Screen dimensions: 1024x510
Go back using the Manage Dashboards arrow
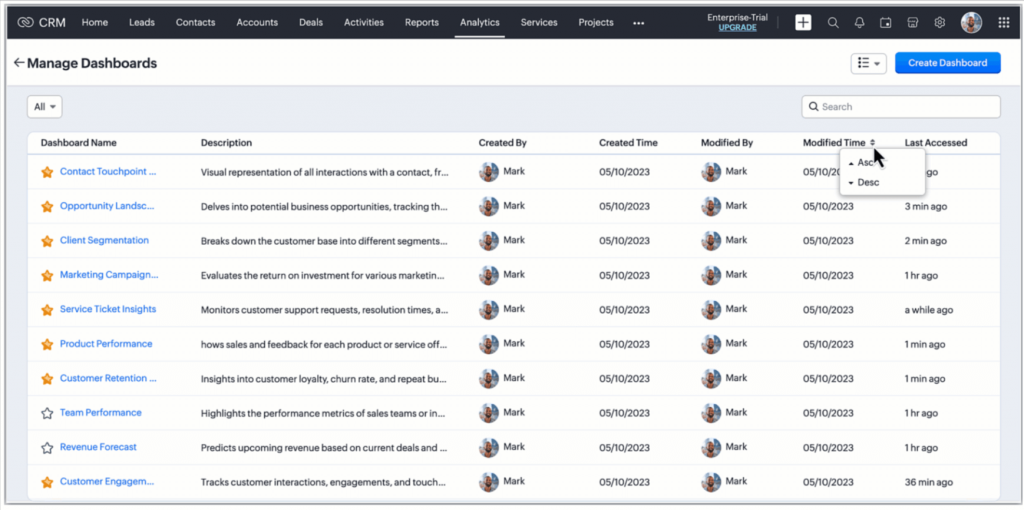[19, 63]
